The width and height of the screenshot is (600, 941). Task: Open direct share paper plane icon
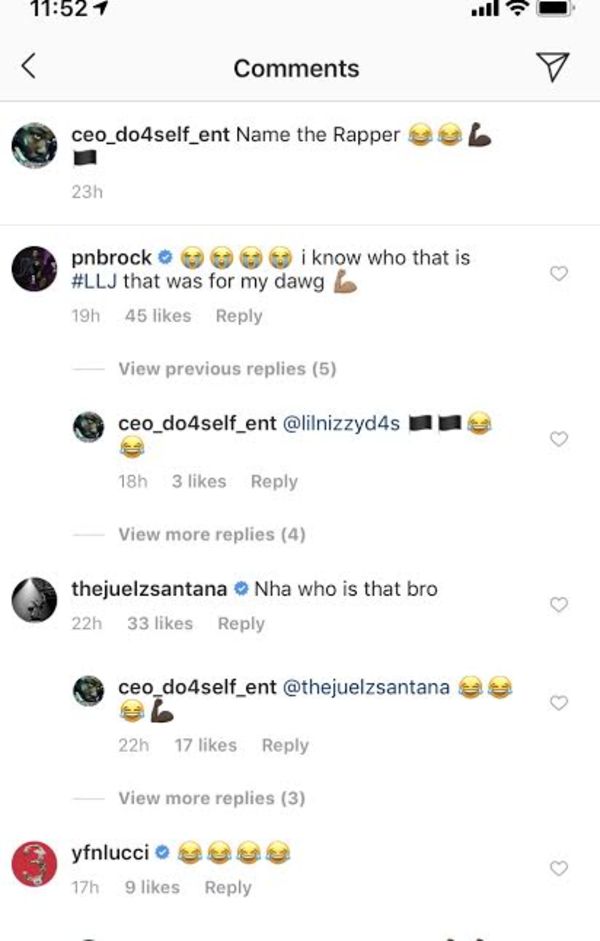551,67
